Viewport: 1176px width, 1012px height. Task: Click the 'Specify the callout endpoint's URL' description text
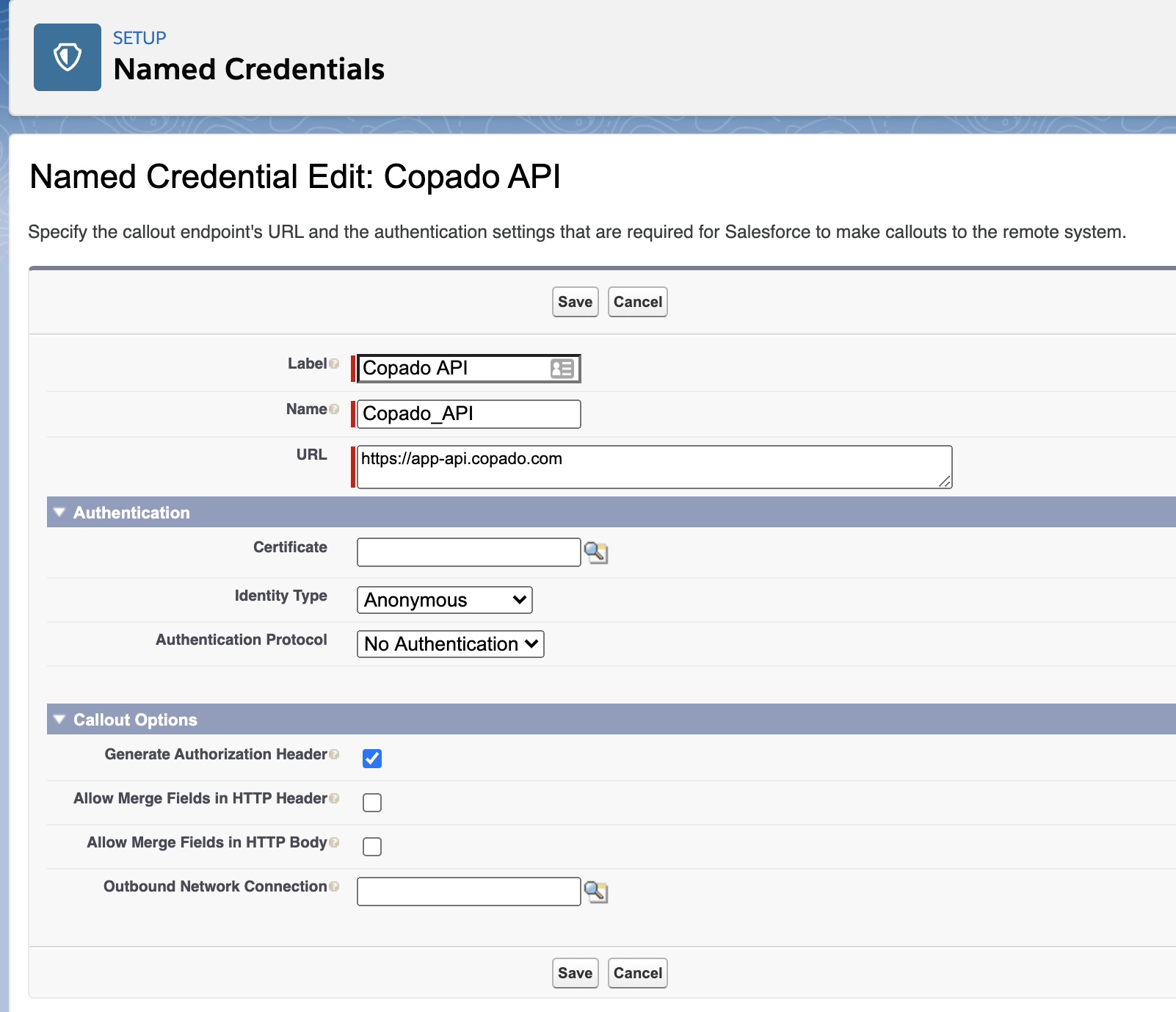(x=577, y=232)
